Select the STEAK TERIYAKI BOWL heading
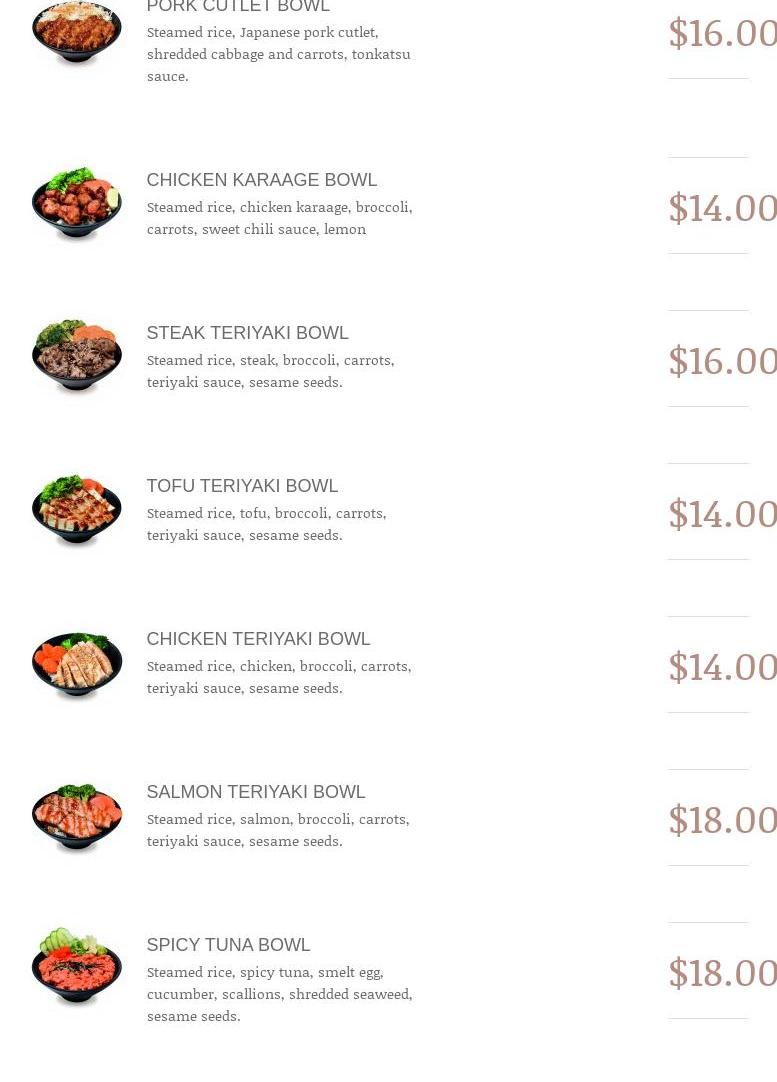The image size is (777, 1082). click(x=247, y=333)
